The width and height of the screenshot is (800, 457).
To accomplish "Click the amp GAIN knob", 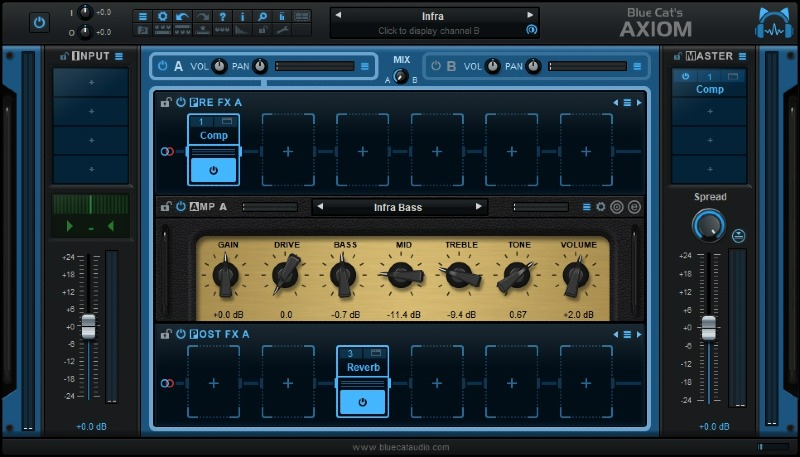I will (226, 276).
